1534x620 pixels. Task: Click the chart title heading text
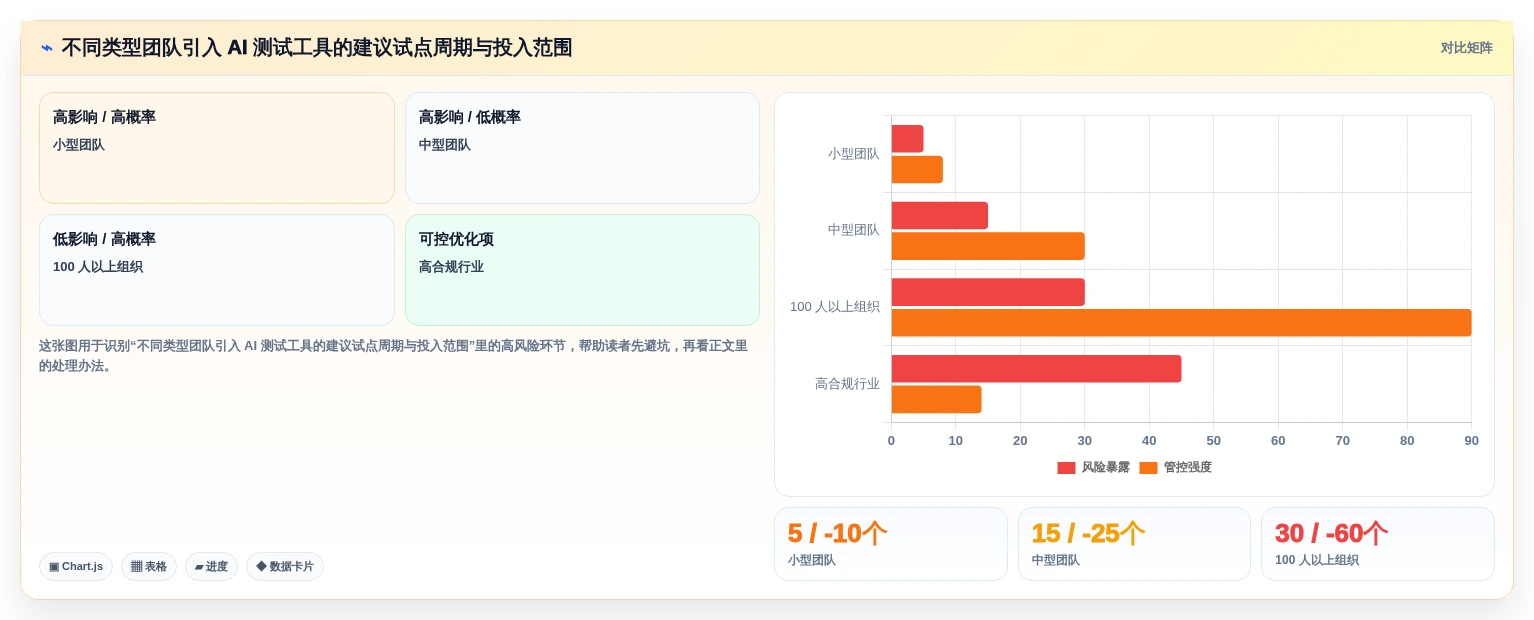click(x=317, y=48)
